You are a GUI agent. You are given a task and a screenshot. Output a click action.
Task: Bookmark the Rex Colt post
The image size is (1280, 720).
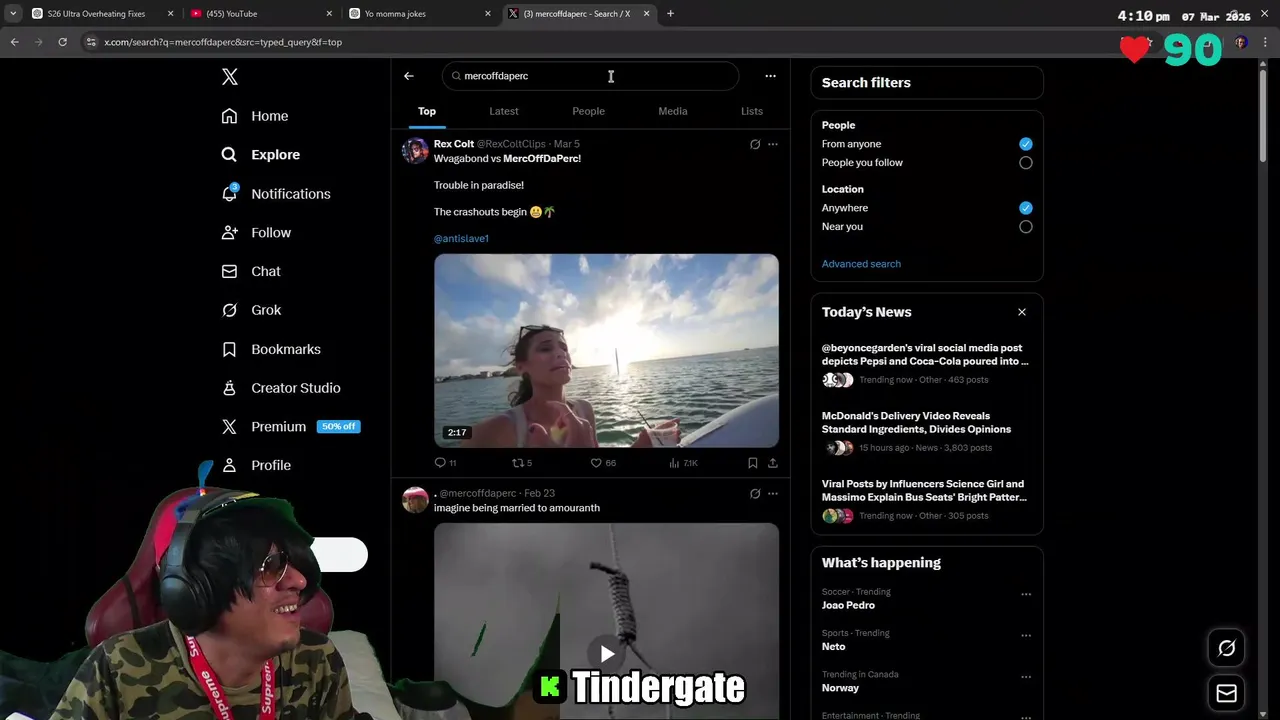coord(752,463)
